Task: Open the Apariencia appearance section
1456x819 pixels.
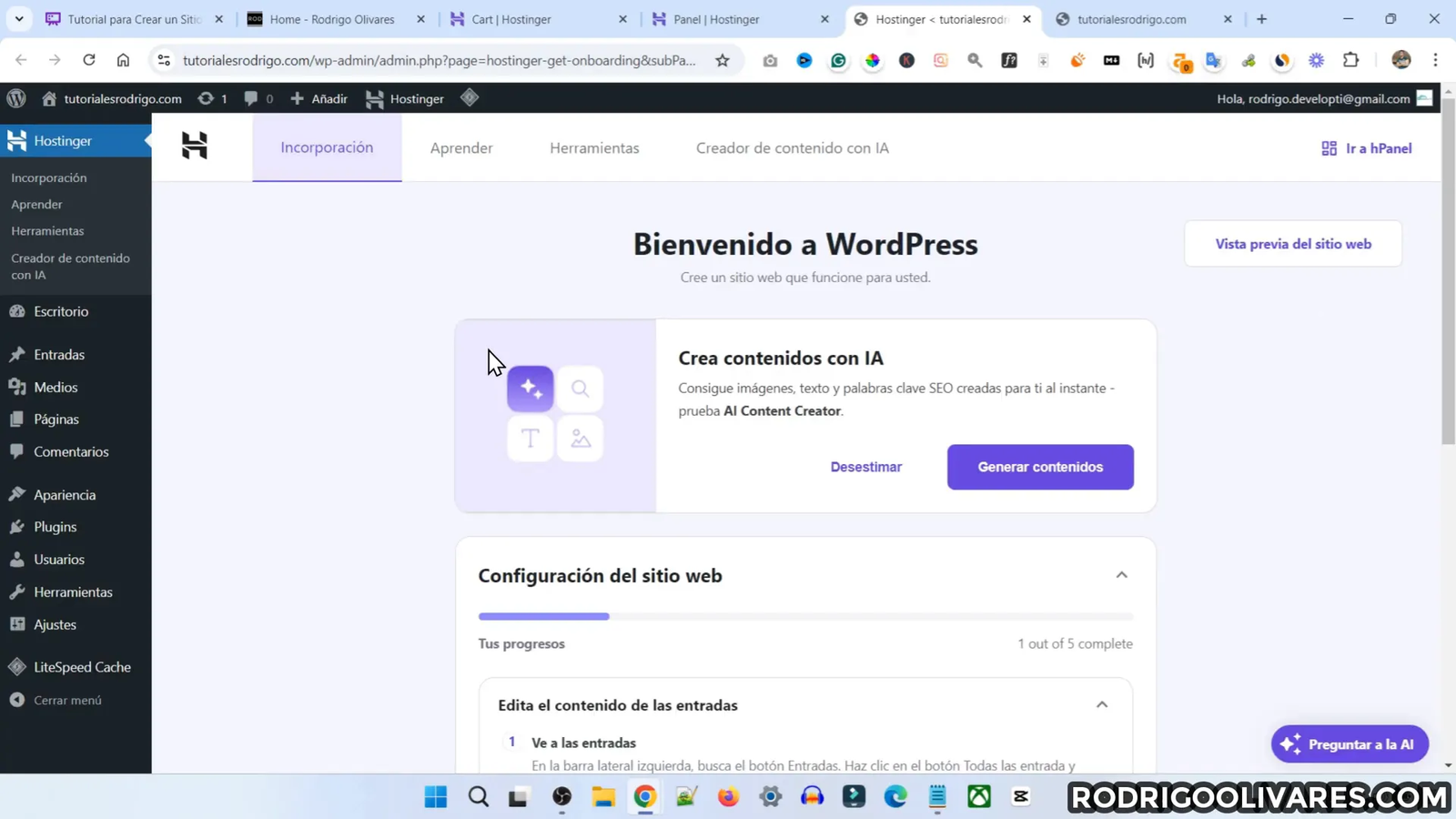Action: (64, 494)
